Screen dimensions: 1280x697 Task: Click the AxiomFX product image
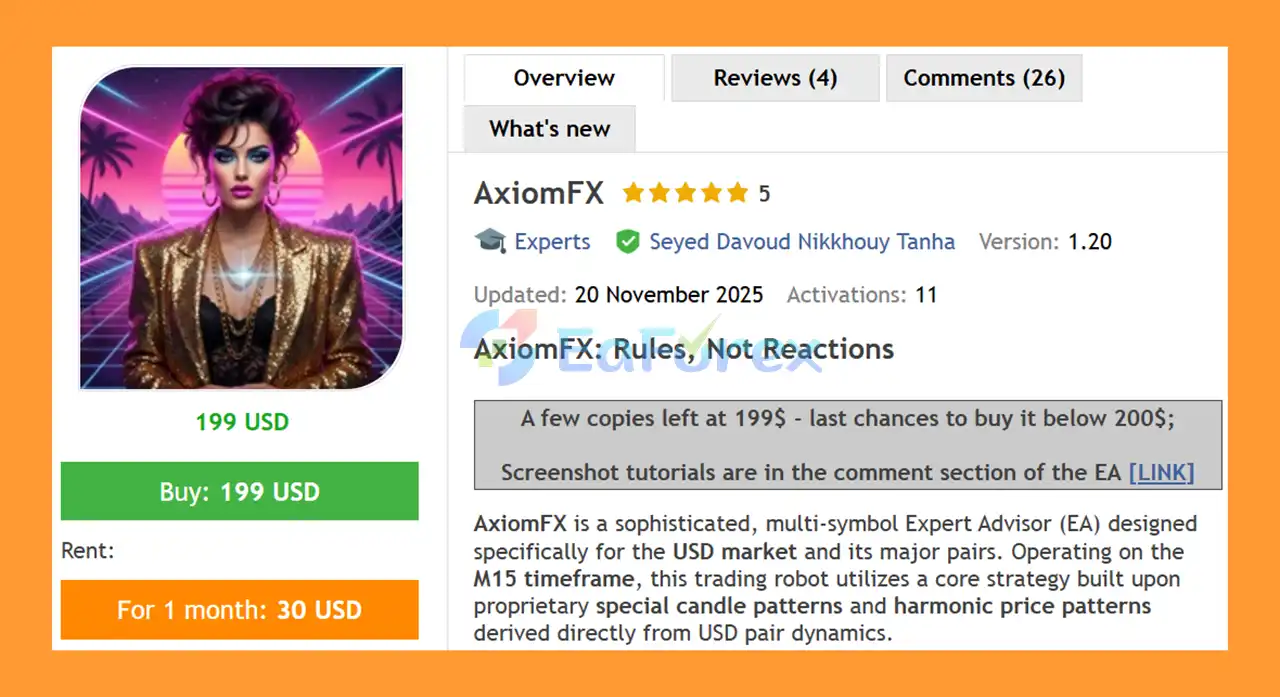[x=242, y=228]
